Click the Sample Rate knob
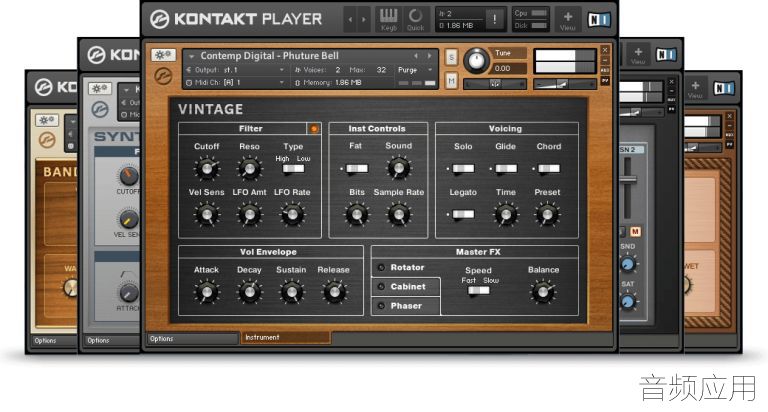Viewport: 768px width, 412px height. 399,215
